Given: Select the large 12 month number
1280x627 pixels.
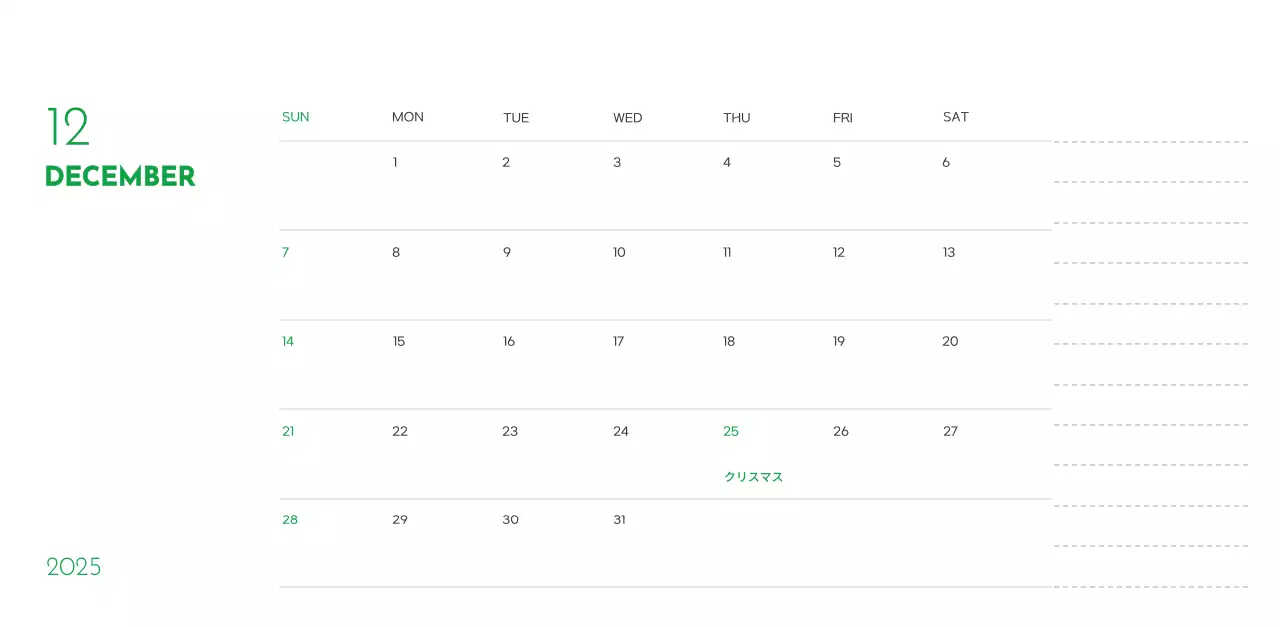Looking at the screenshot, I should [x=68, y=127].
